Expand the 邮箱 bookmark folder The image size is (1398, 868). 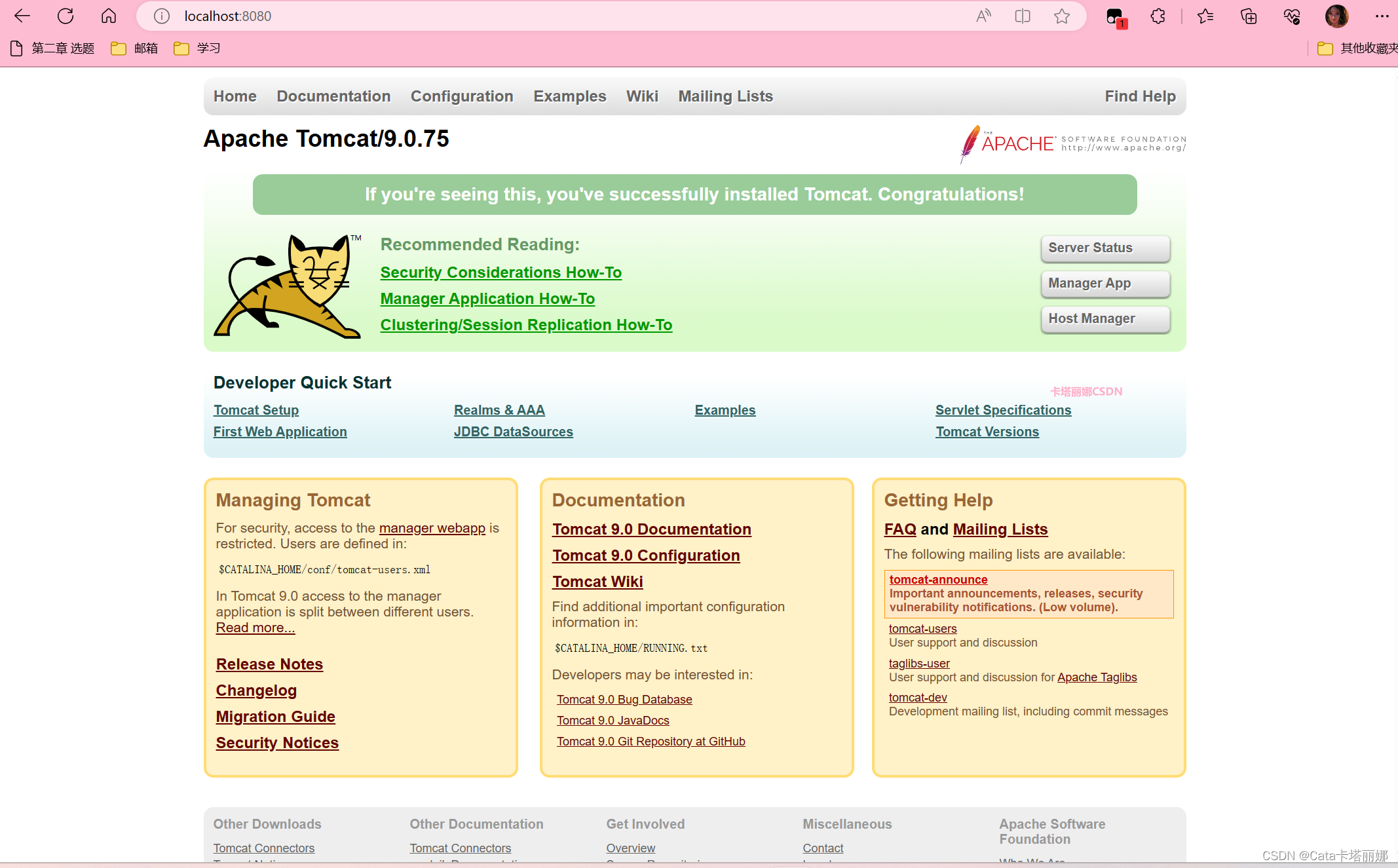135,48
